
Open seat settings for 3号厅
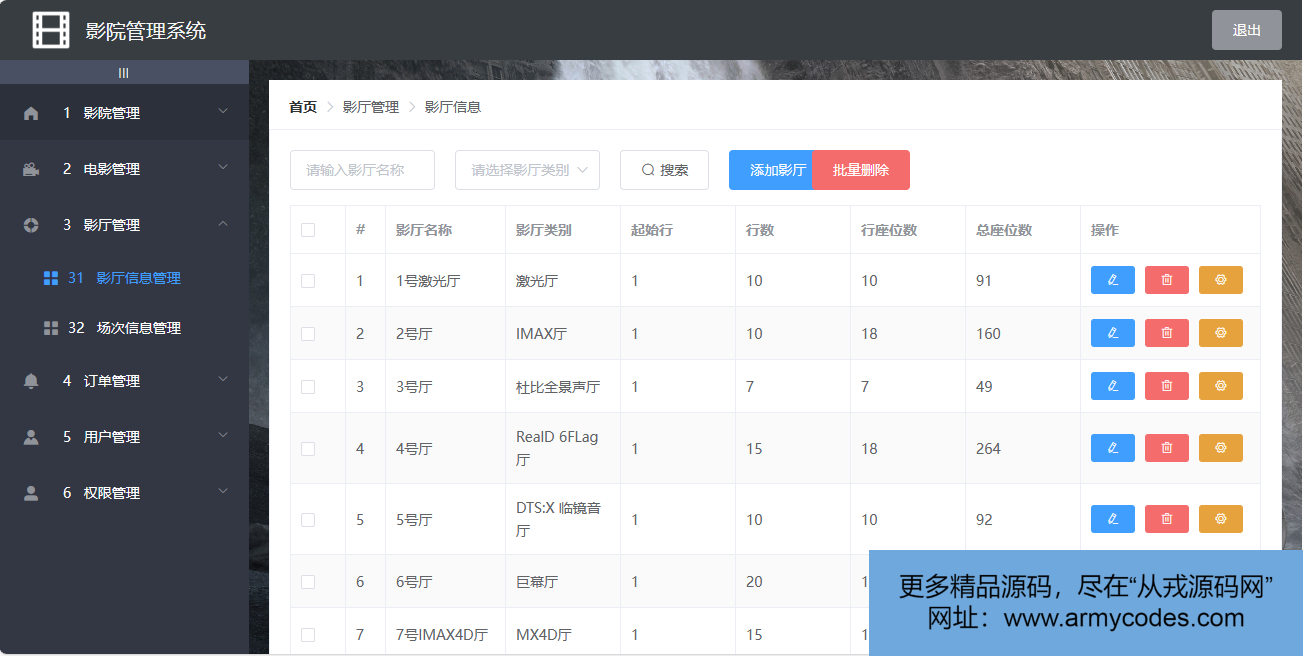(x=1221, y=386)
